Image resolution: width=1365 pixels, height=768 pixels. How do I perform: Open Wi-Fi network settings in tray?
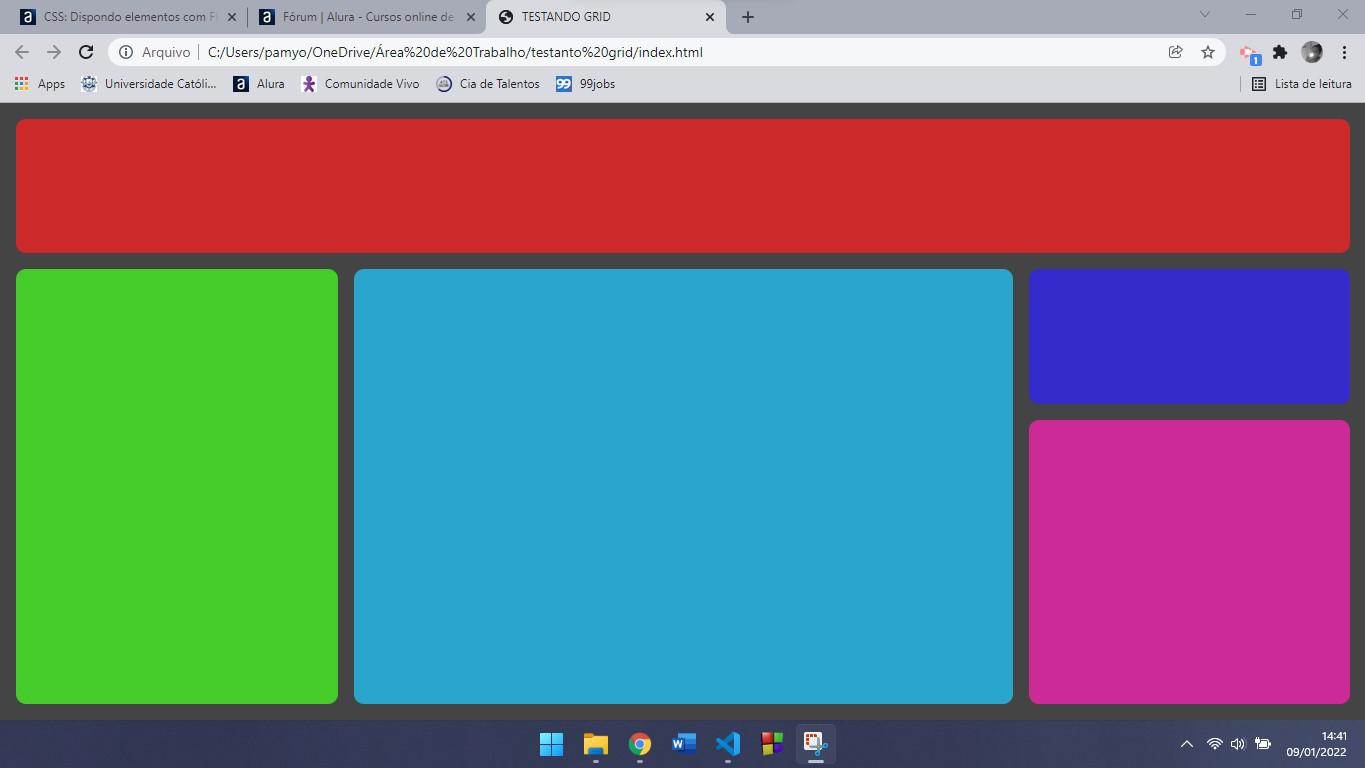[1214, 744]
